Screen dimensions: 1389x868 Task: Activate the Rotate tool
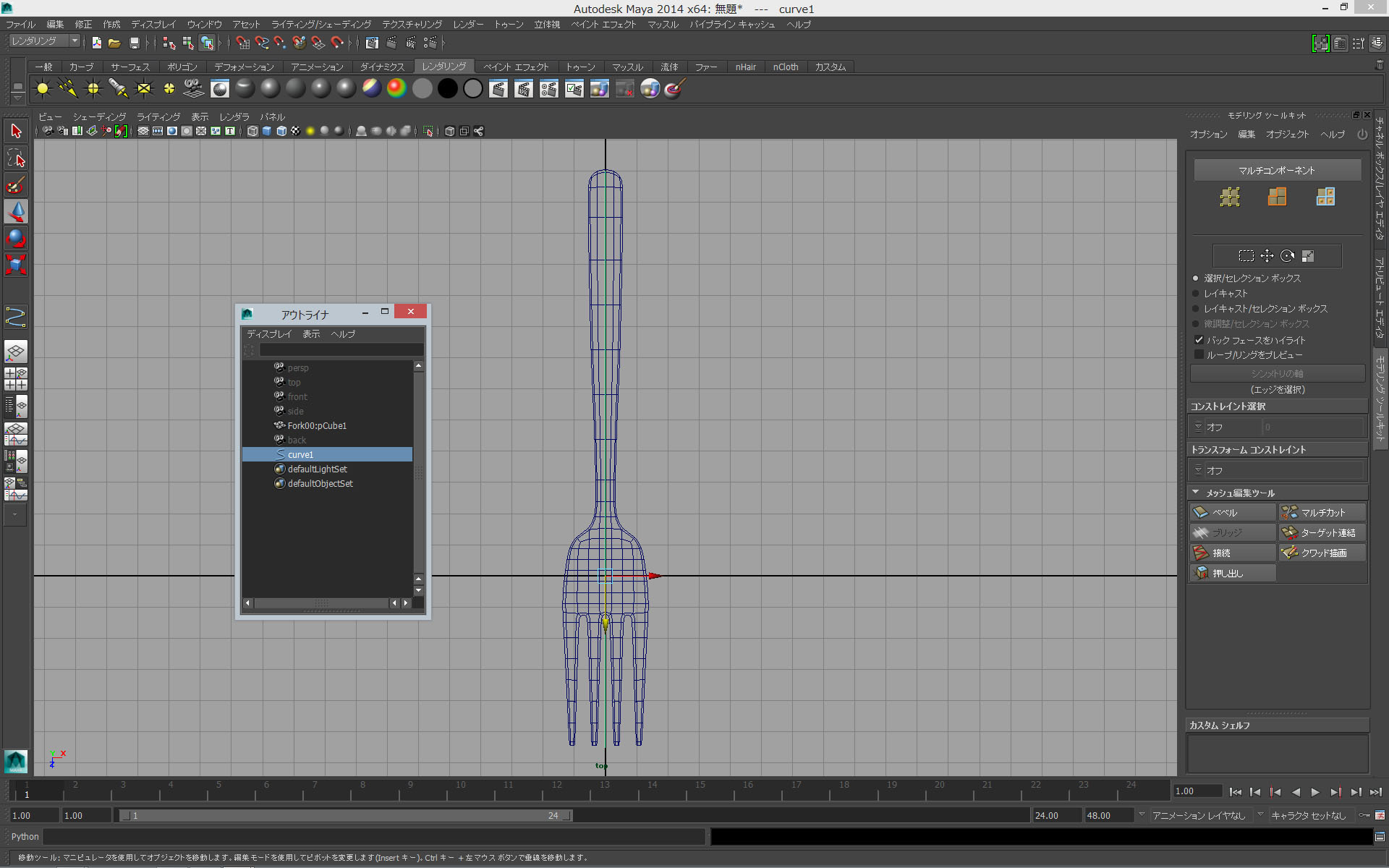(15, 238)
